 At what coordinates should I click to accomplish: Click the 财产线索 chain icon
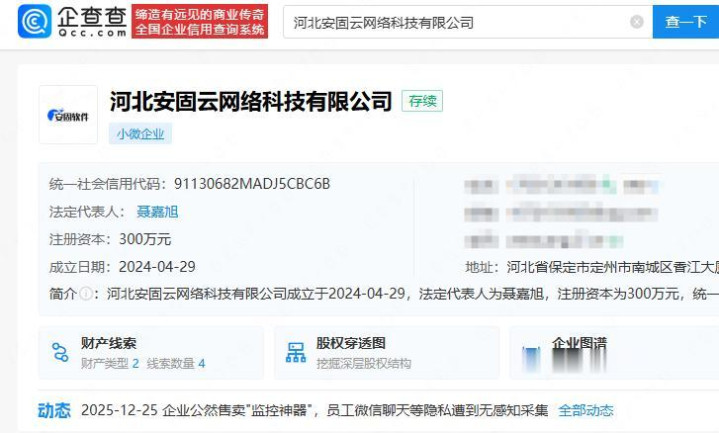pos(60,352)
